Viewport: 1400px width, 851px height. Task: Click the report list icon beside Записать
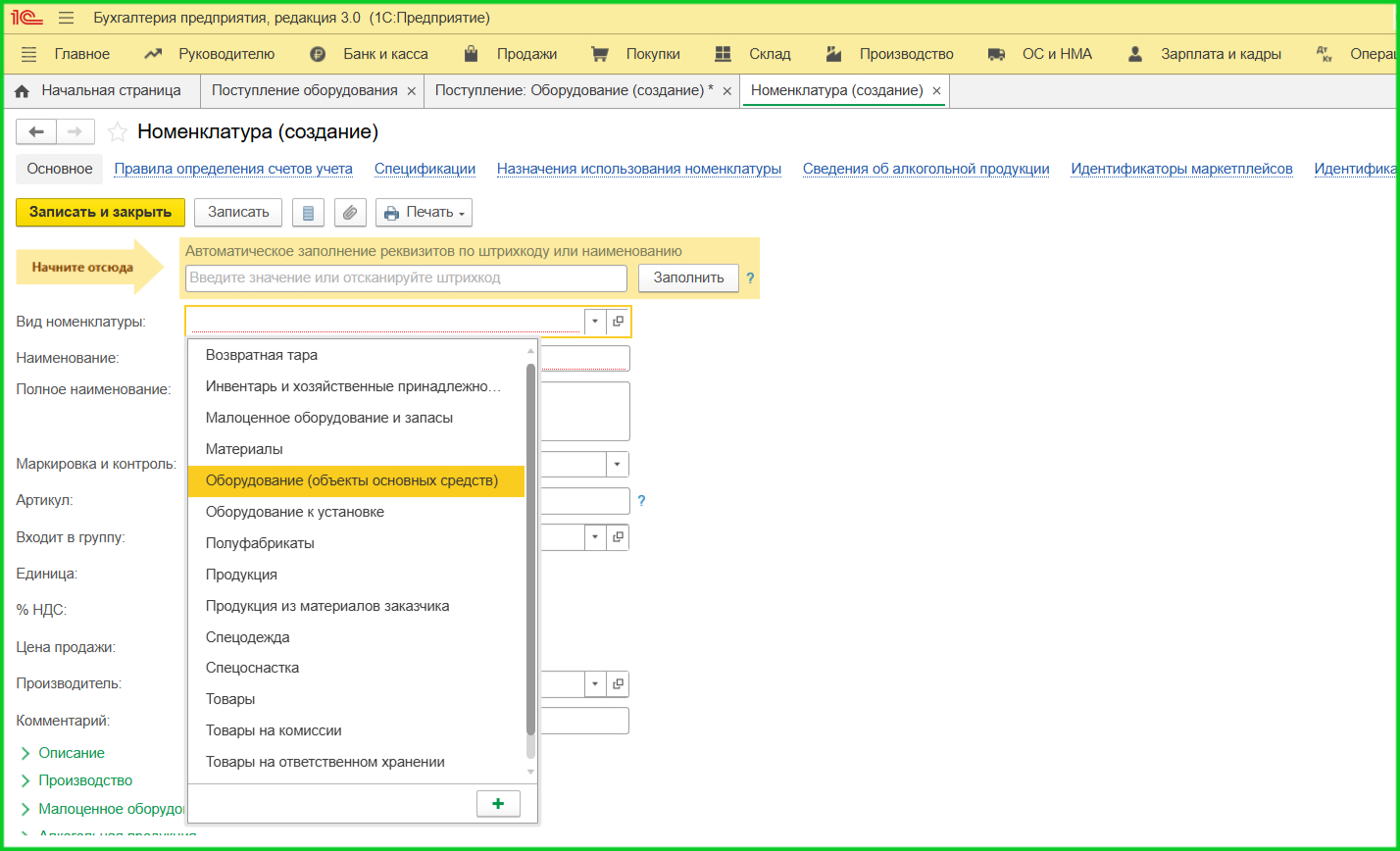point(309,213)
